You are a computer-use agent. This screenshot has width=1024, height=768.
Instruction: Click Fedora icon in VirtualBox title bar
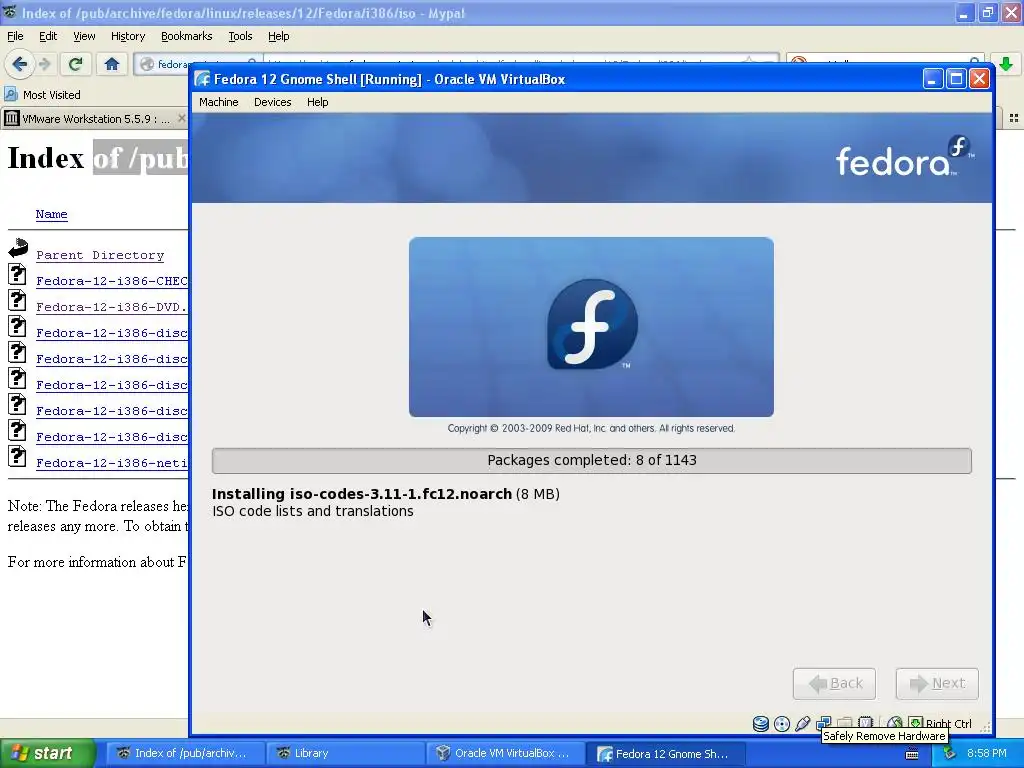[202, 79]
